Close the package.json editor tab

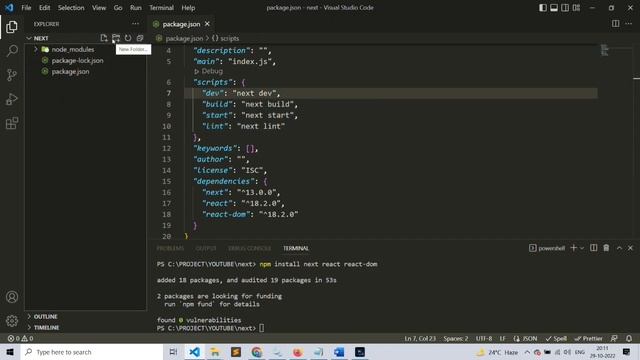[207, 24]
